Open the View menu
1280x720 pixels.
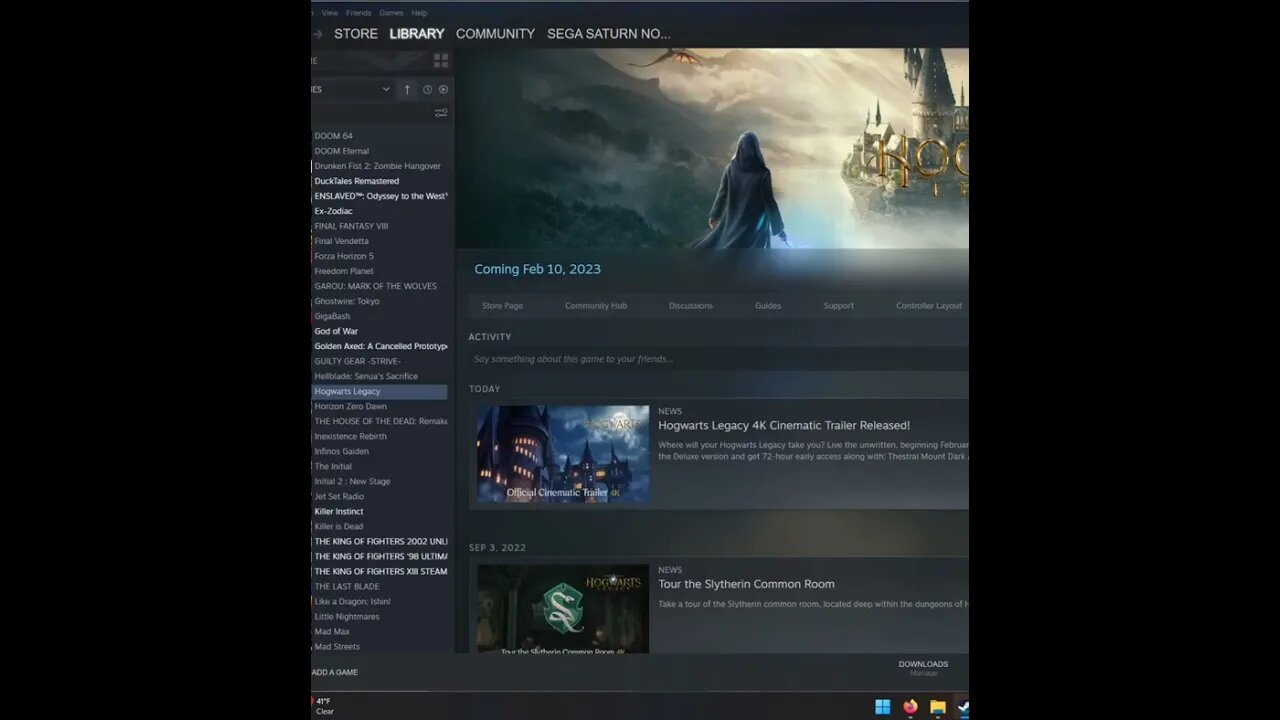(x=330, y=13)
